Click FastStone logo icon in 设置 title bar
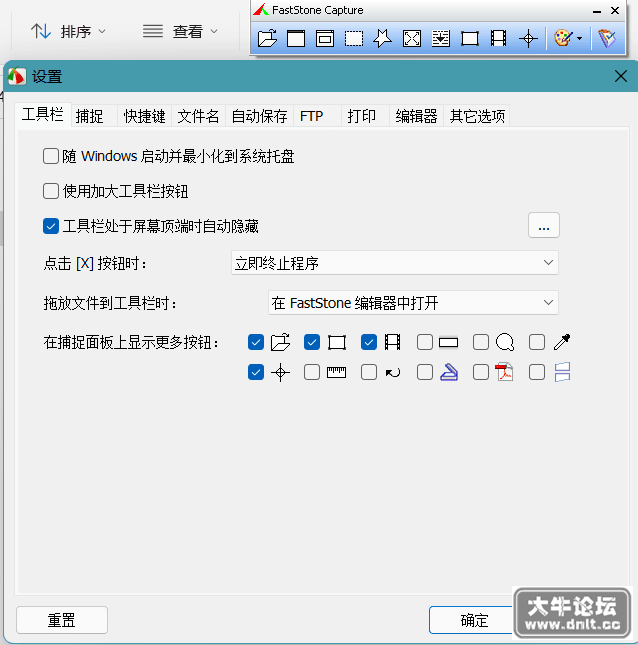 [x=17, y=76]
